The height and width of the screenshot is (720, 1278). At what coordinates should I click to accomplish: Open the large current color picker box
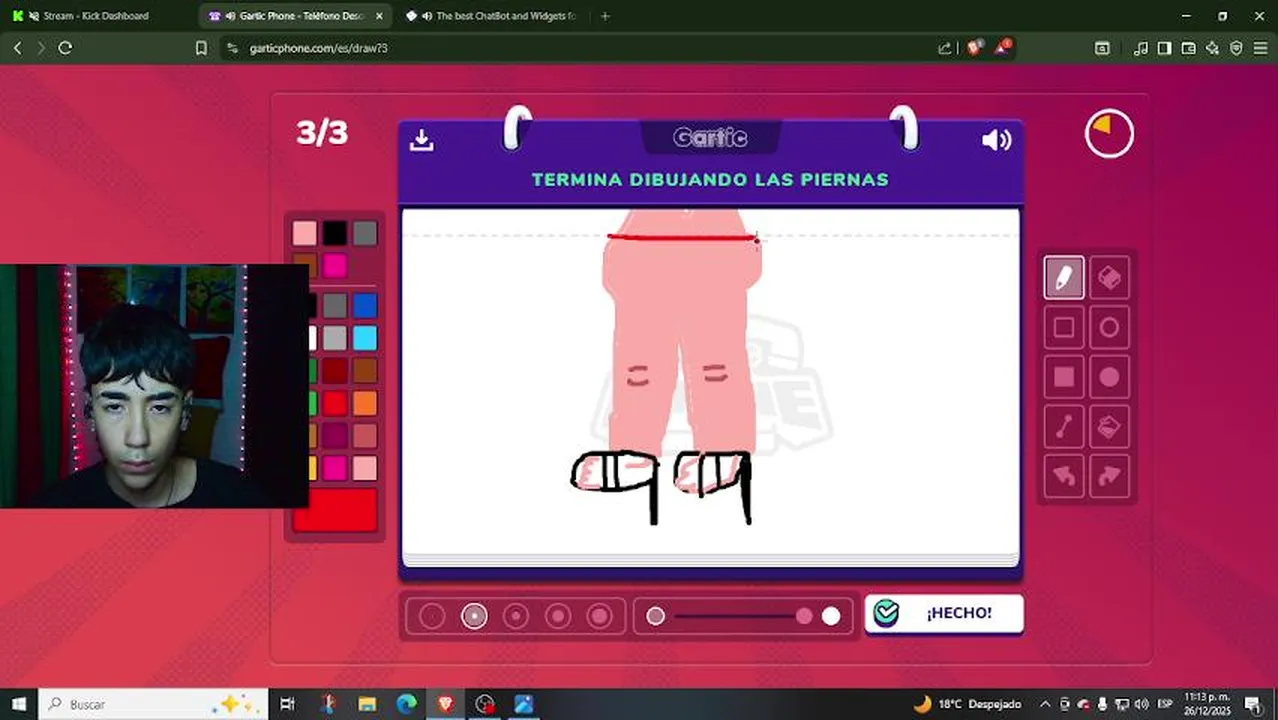point(335,510)
